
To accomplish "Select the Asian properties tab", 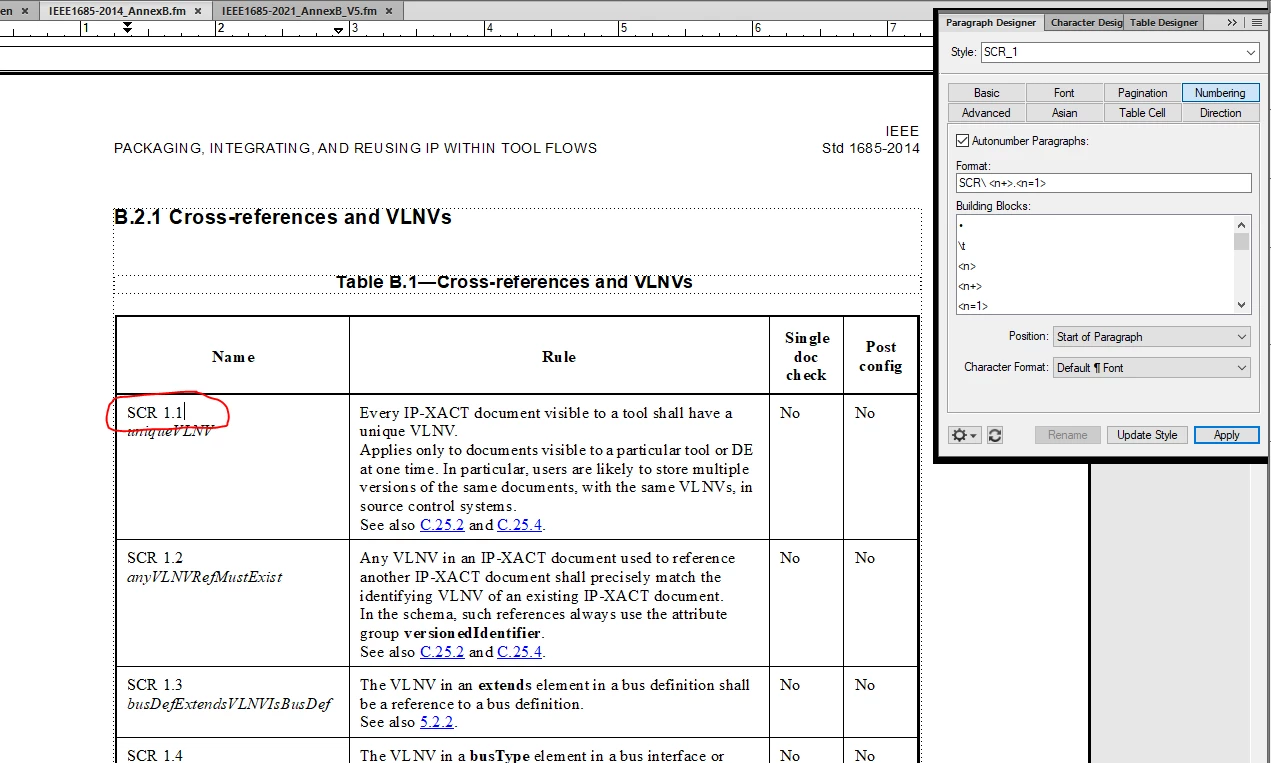I will pyautogui.click(x=1064, y=113).
